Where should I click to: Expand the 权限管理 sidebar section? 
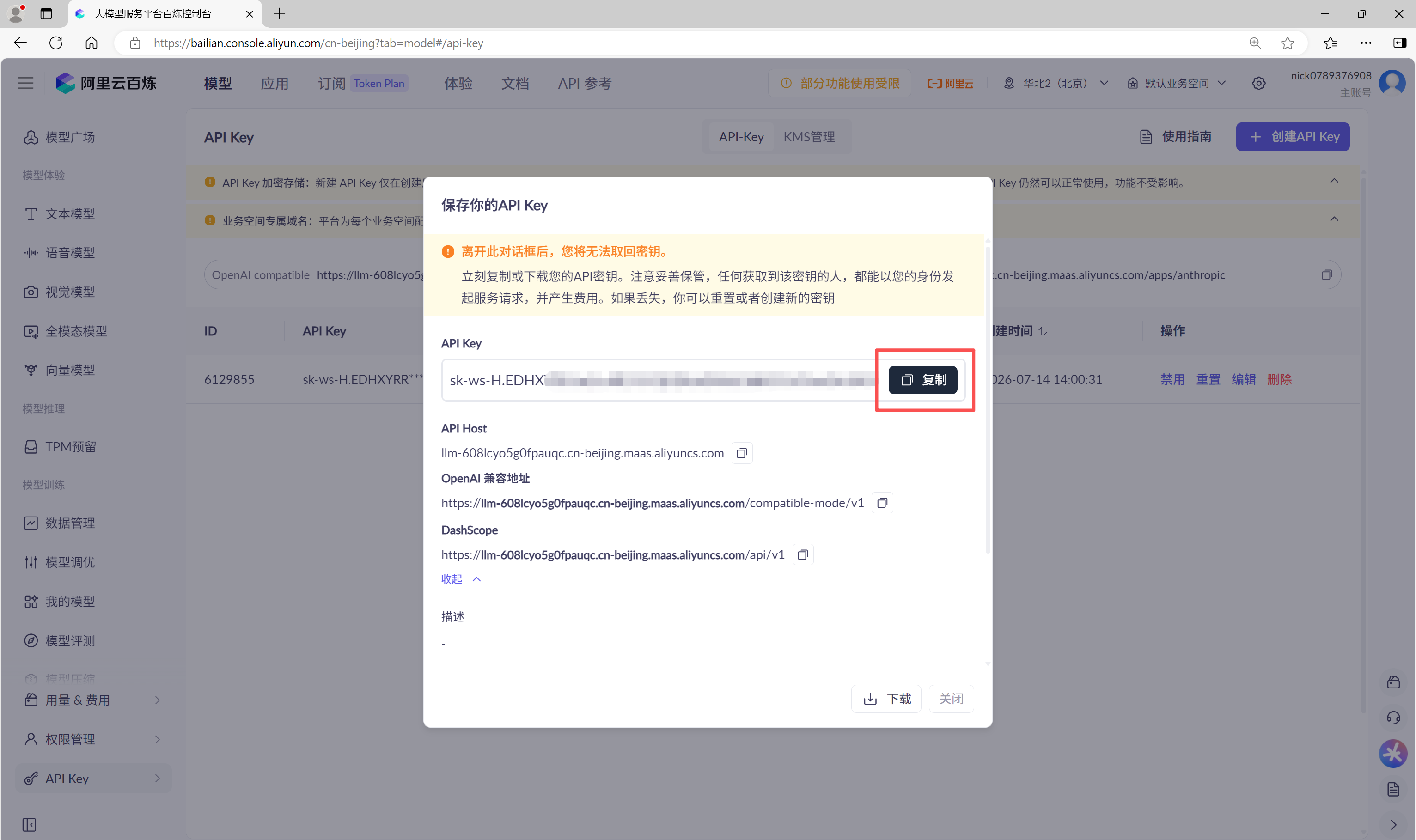tap(93, 739)
